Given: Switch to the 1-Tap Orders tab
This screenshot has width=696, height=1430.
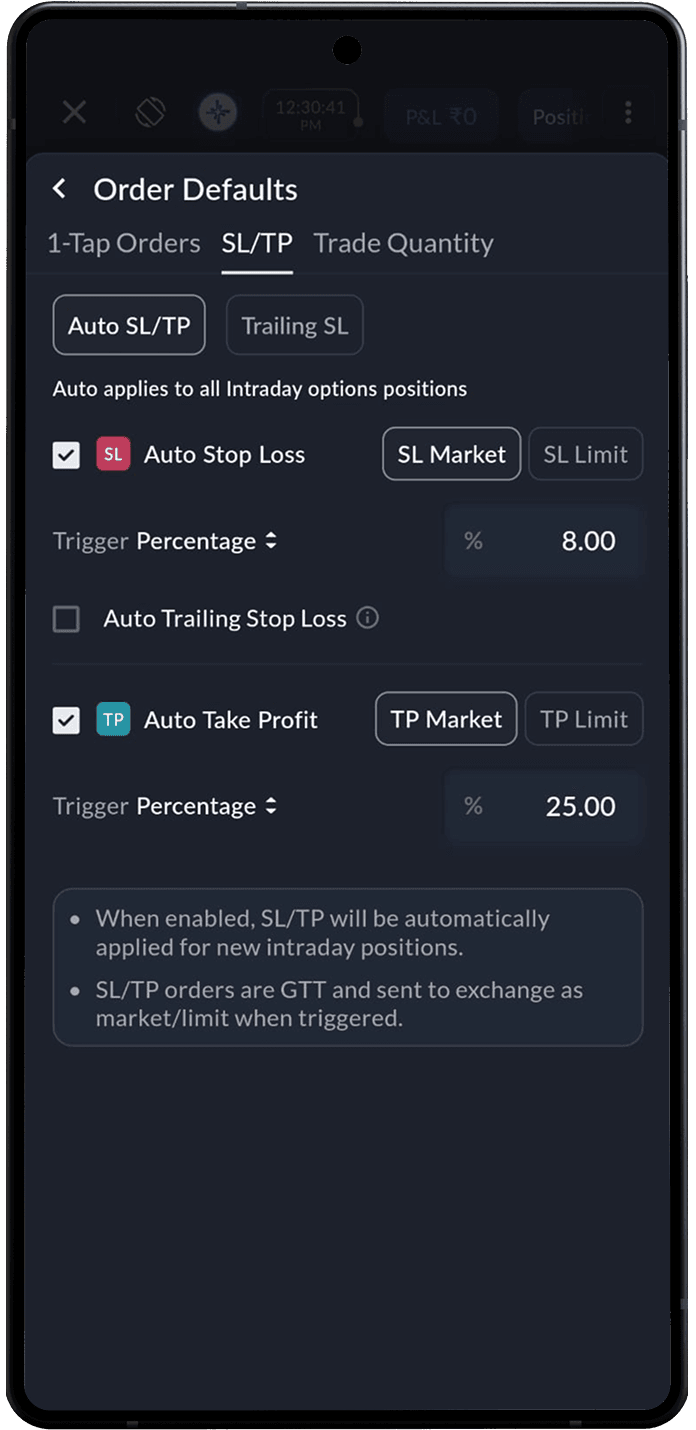Looking at the screenshot, I should [x=124, y=244].
